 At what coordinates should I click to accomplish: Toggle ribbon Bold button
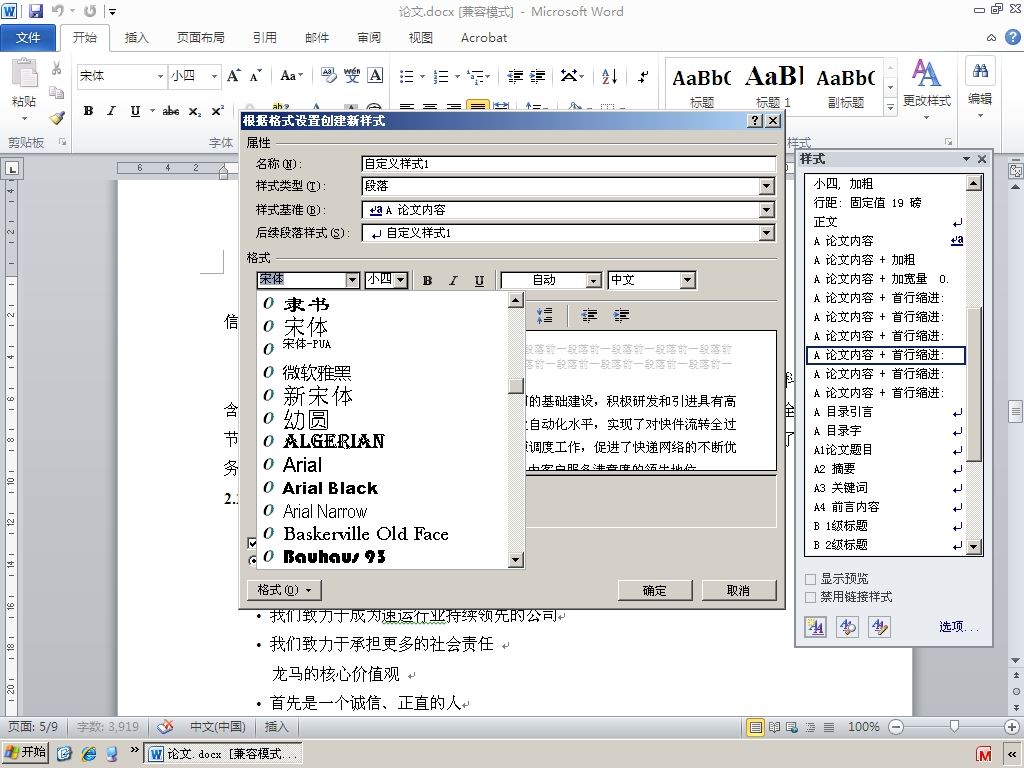[88, 111]
